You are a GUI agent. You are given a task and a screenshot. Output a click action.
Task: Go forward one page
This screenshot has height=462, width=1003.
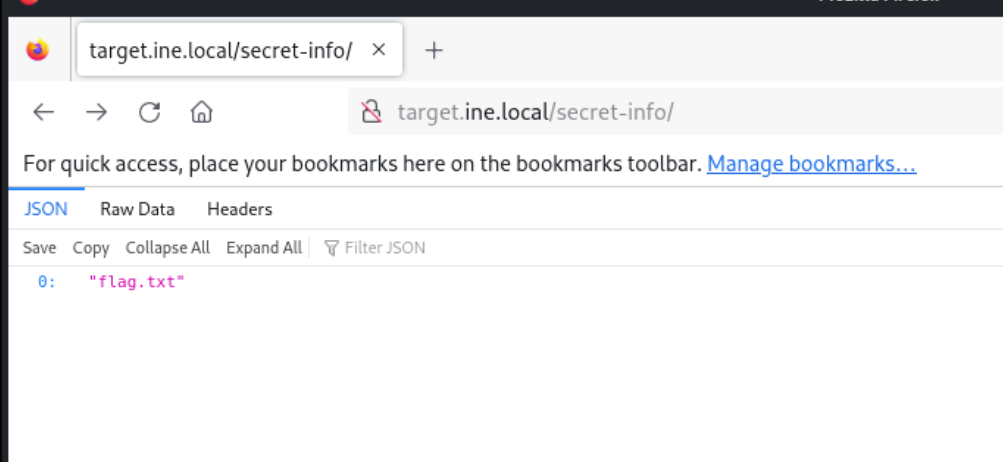96,112
